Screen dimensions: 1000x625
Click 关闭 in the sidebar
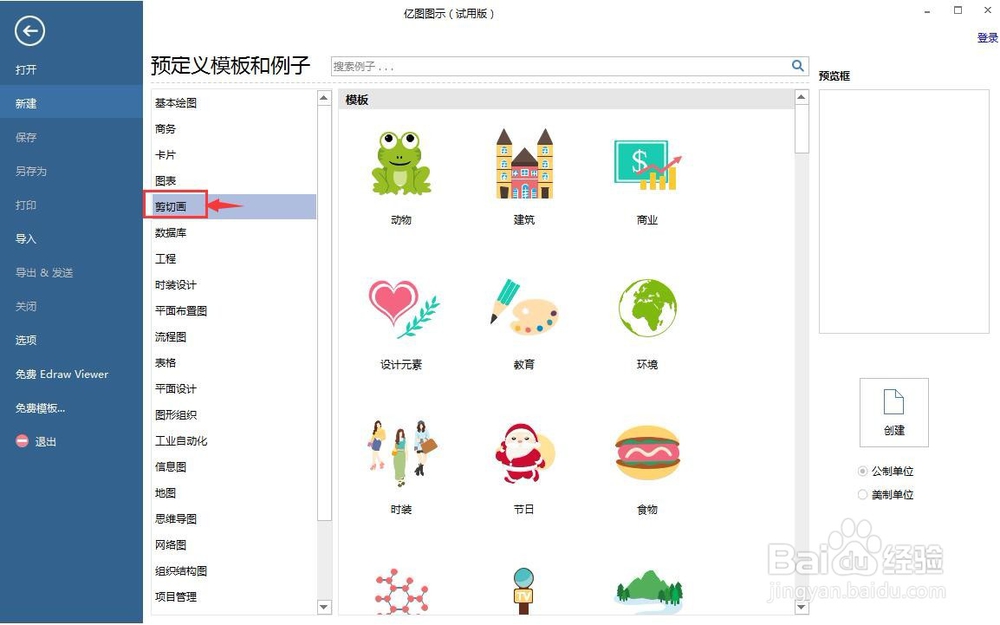click(x=26, y=306)
